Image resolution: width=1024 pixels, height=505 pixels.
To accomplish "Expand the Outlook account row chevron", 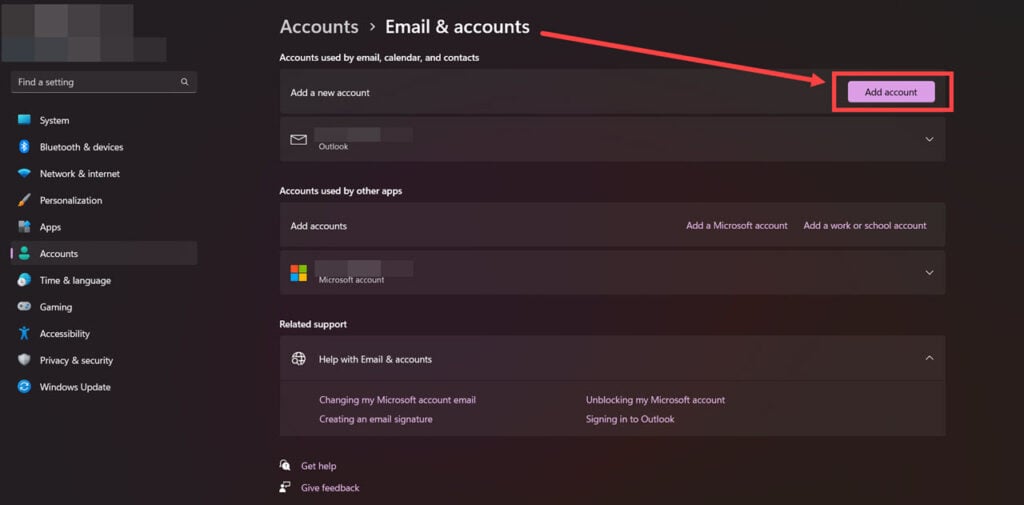I will click(929, 139).
